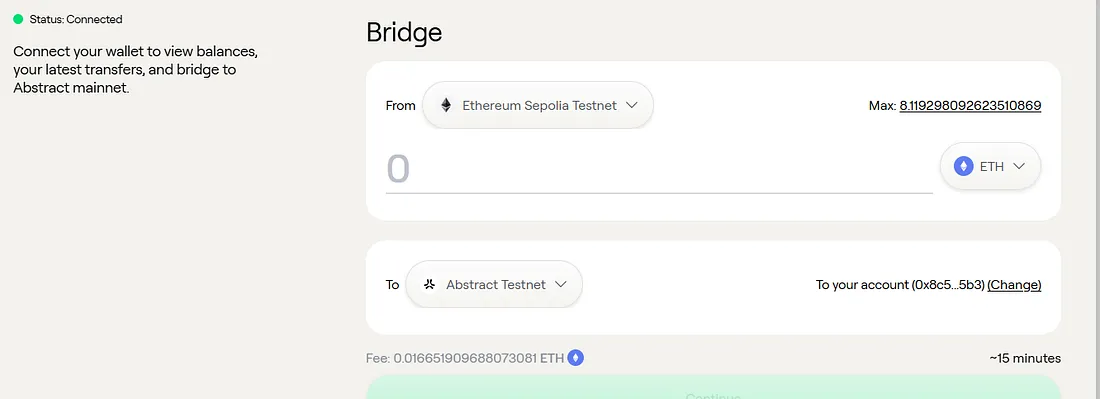Click the green connection status dot
Image resolution: width=1100 pixels, height=399 pixels.
pos(18,19)
